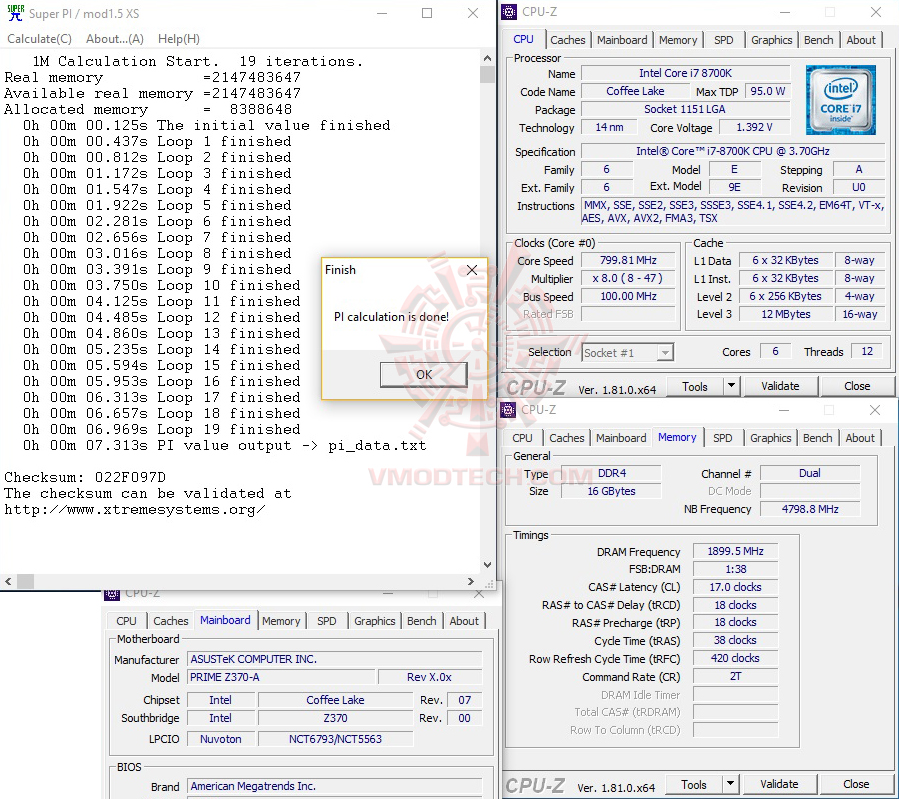
Task: Click the CPU-Z icon on the Memory window
Action: pos(508,410)
